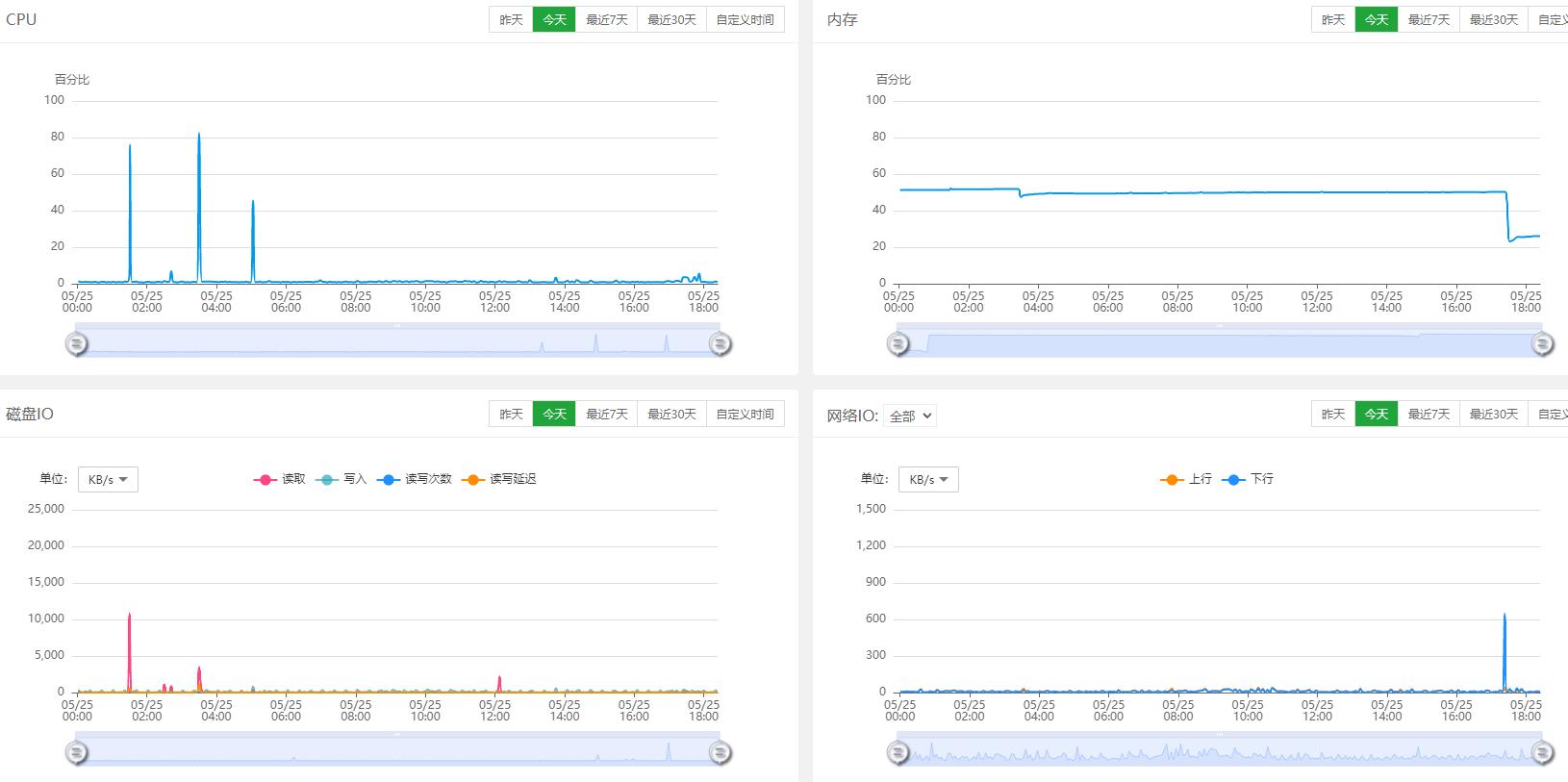Select 昨天 tab in 内存 panel
This screenshot has width=1568, height=782.
tap(1333, 19)
